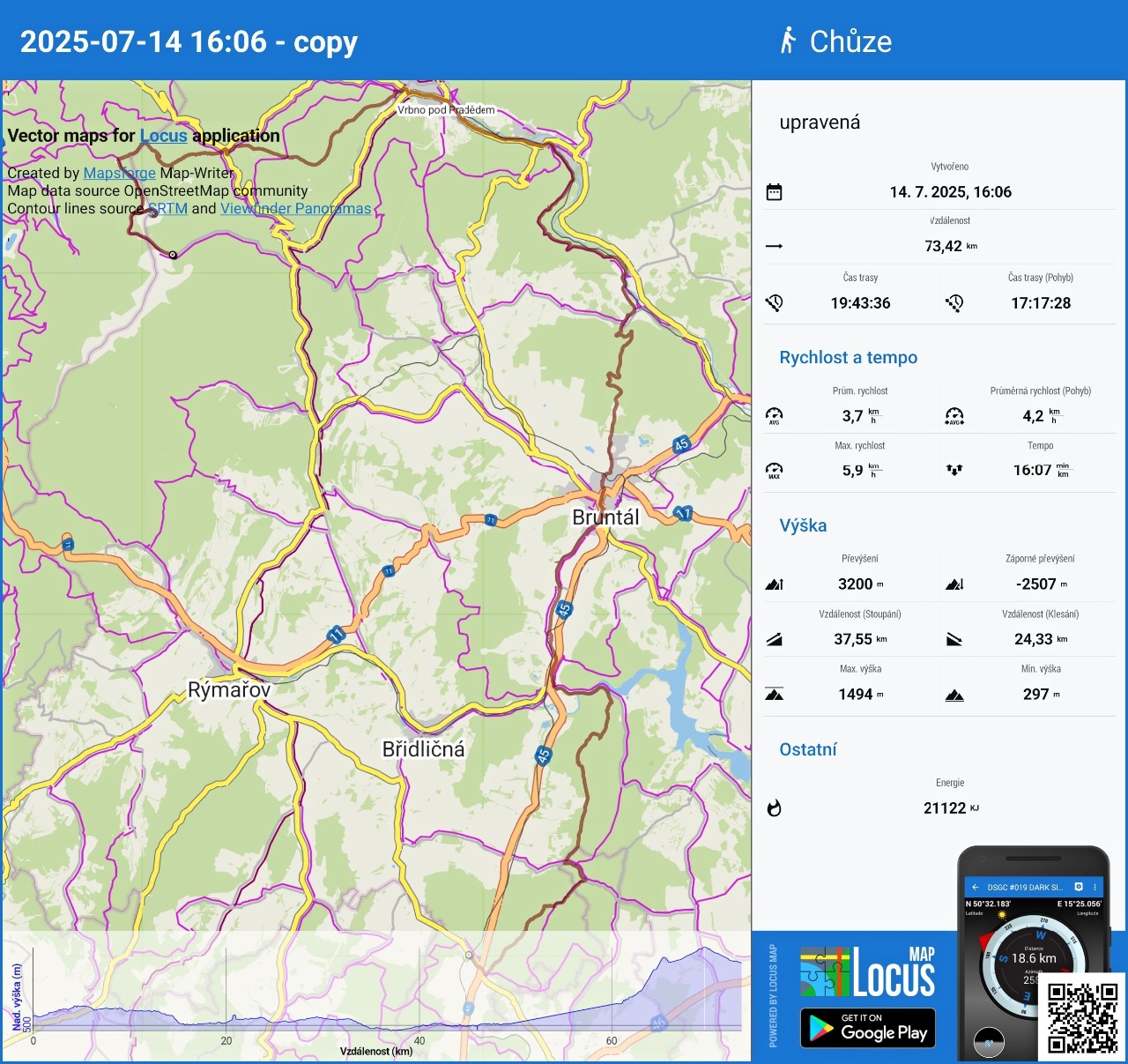1128x1064 pixels.
Task: Open the Mapsforge link
Action: pos(119,173)
